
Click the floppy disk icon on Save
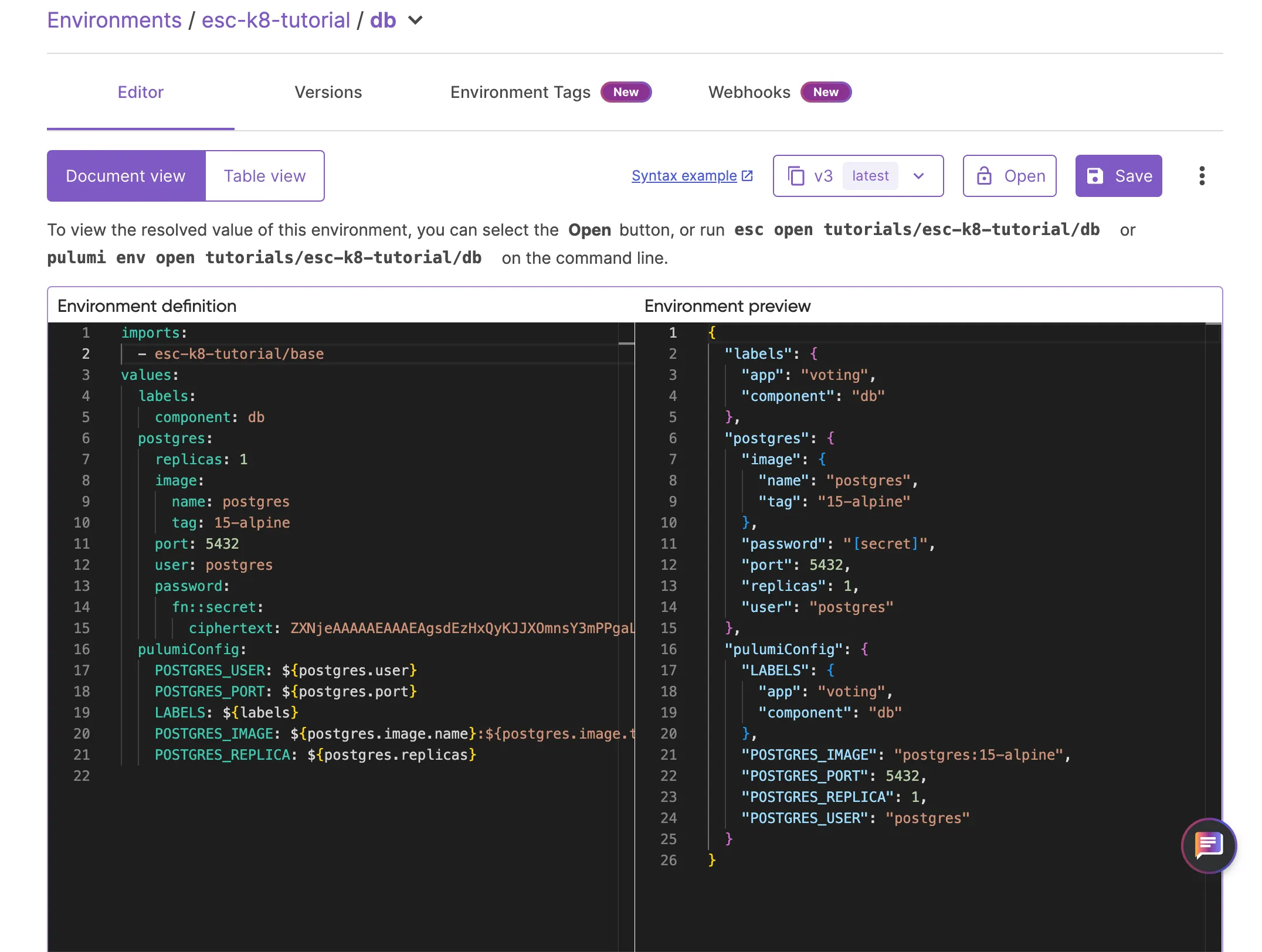click(1094, 176)
